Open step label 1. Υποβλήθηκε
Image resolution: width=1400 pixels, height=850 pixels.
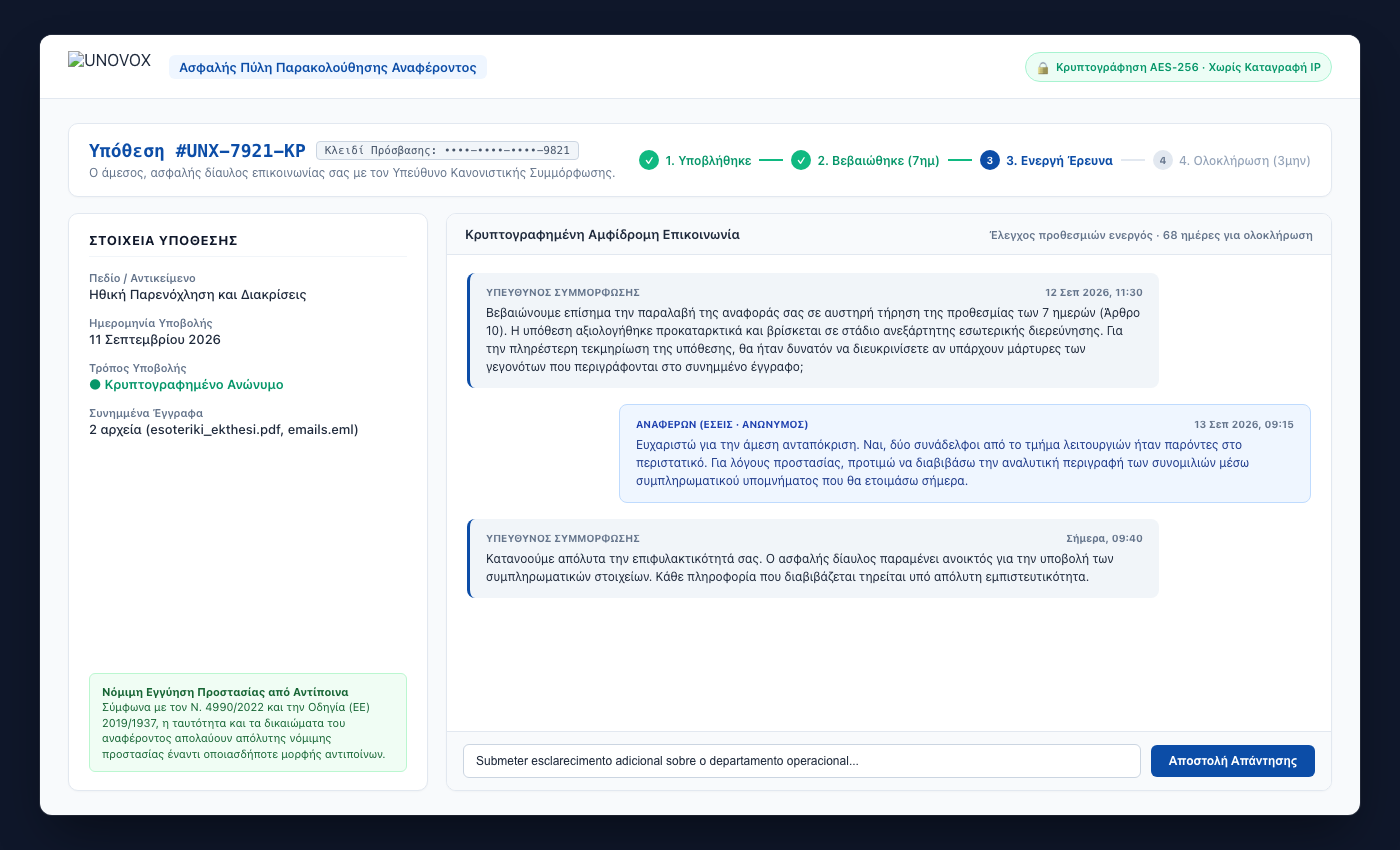(x=708, y=160)
